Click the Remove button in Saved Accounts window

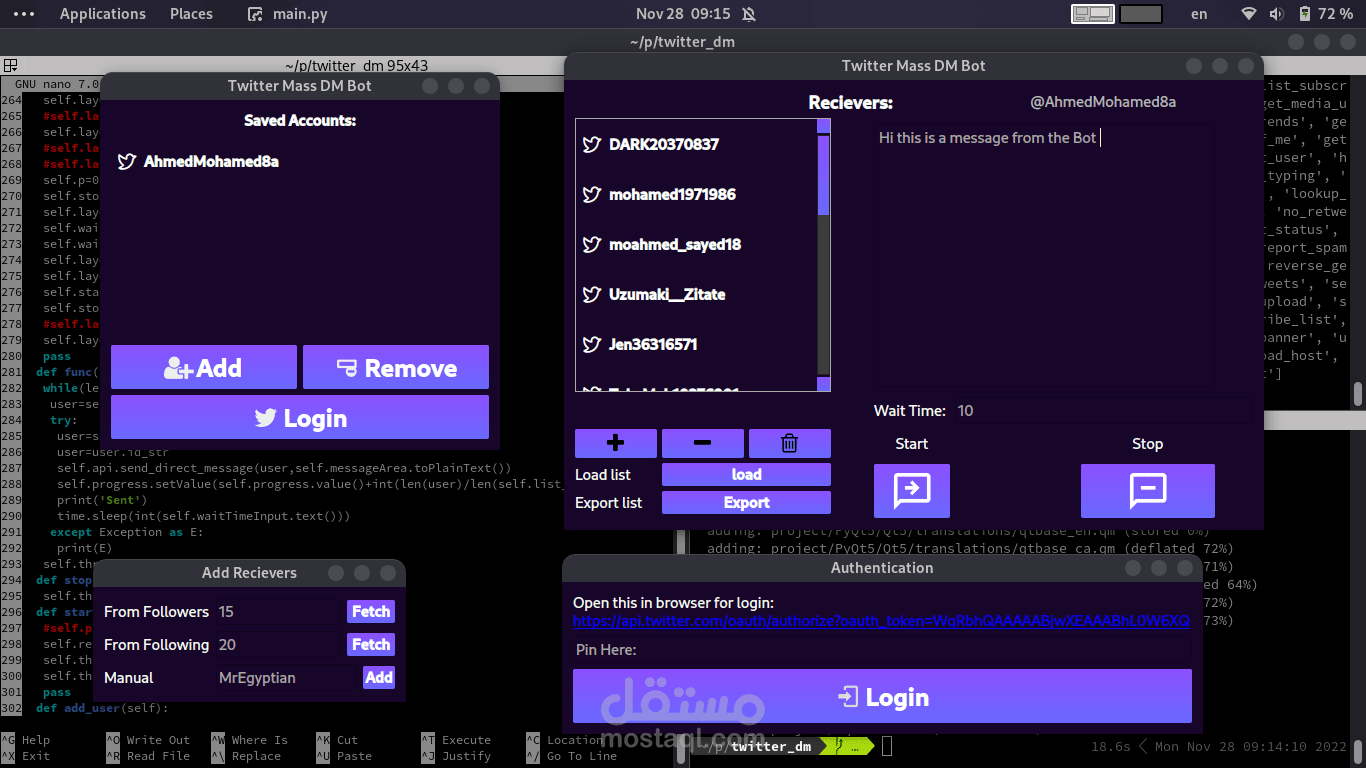pos(396,367)
